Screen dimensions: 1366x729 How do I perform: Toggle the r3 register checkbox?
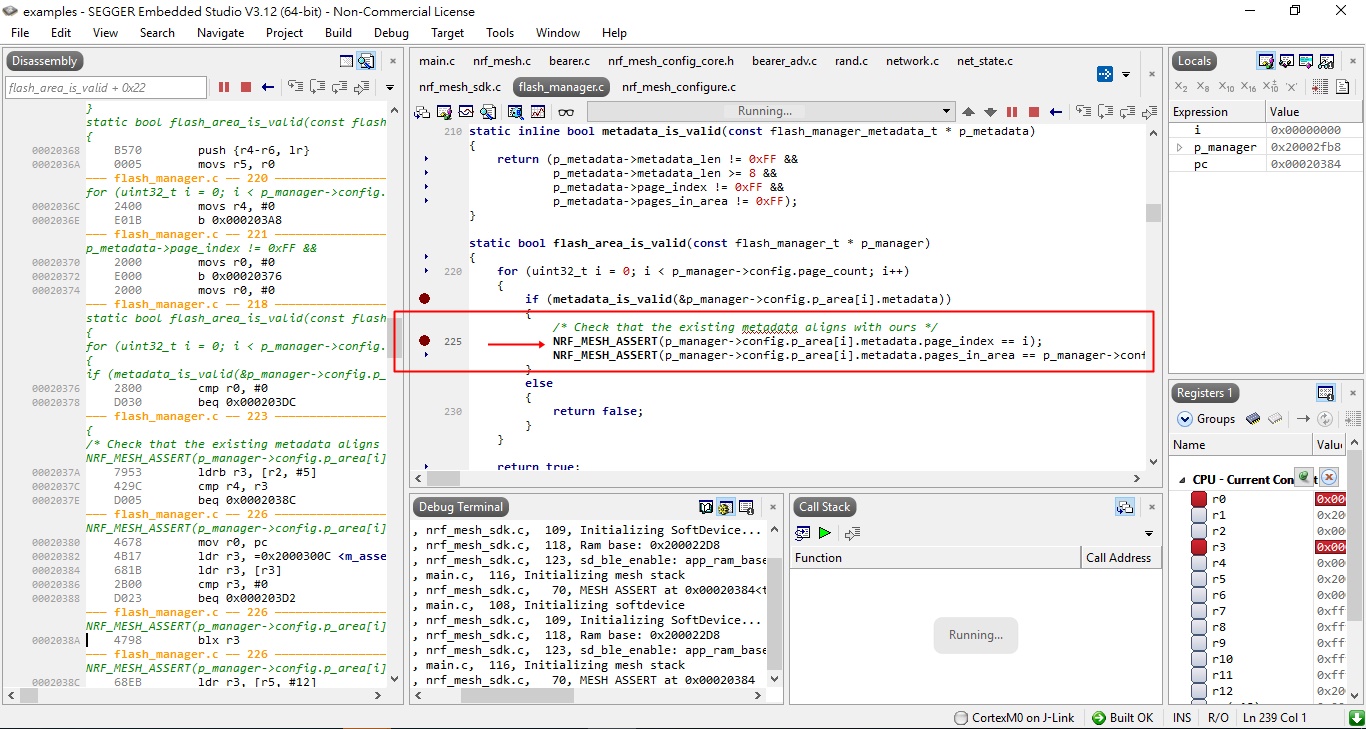1199,547
